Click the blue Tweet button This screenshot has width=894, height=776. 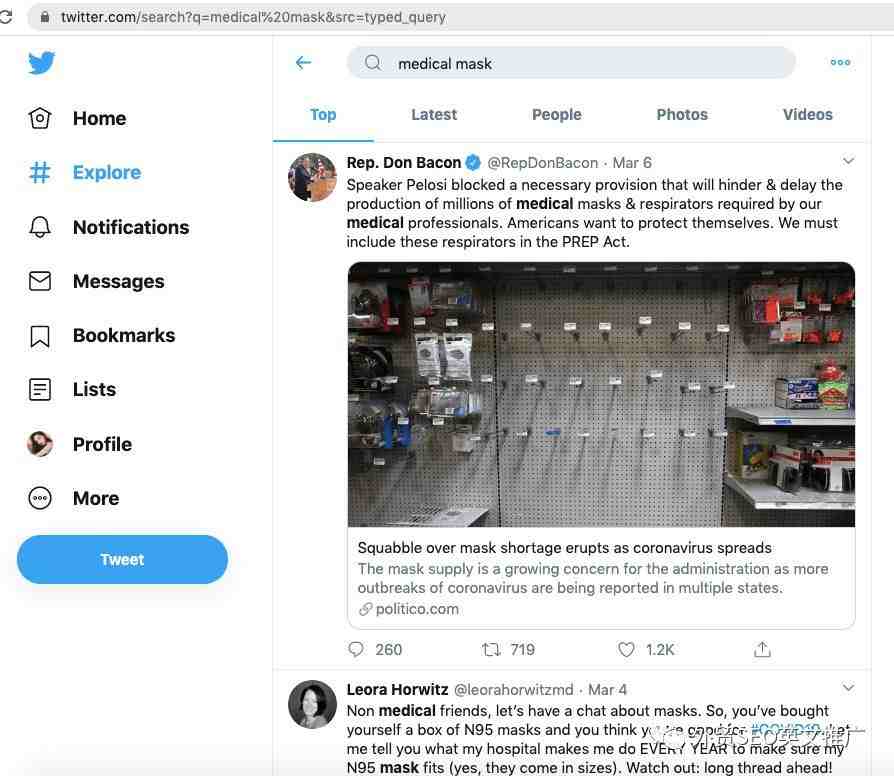pos(122,559)
